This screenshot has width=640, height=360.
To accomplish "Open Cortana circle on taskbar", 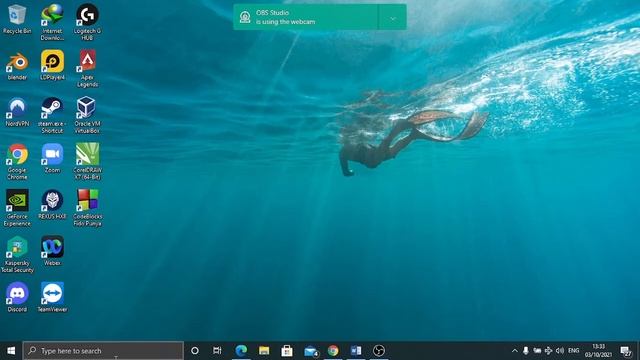I will tap(195, 351).
